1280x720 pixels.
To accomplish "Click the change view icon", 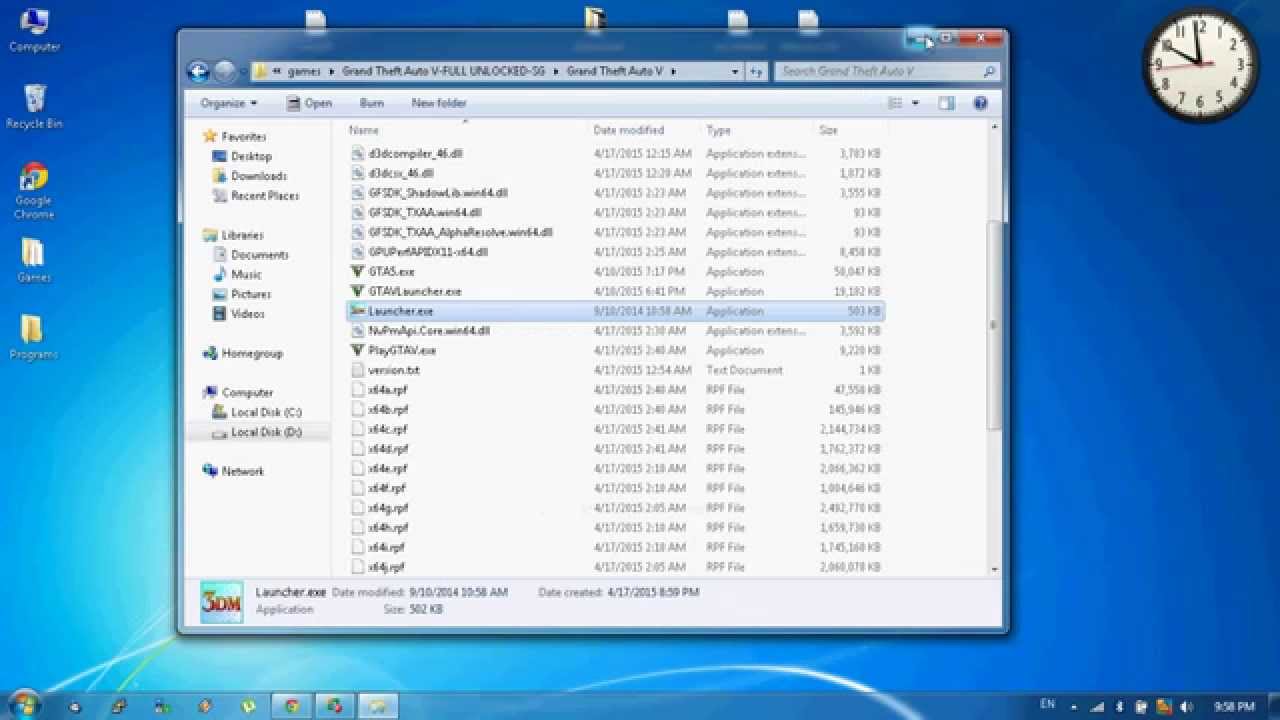I will [895, 103].
